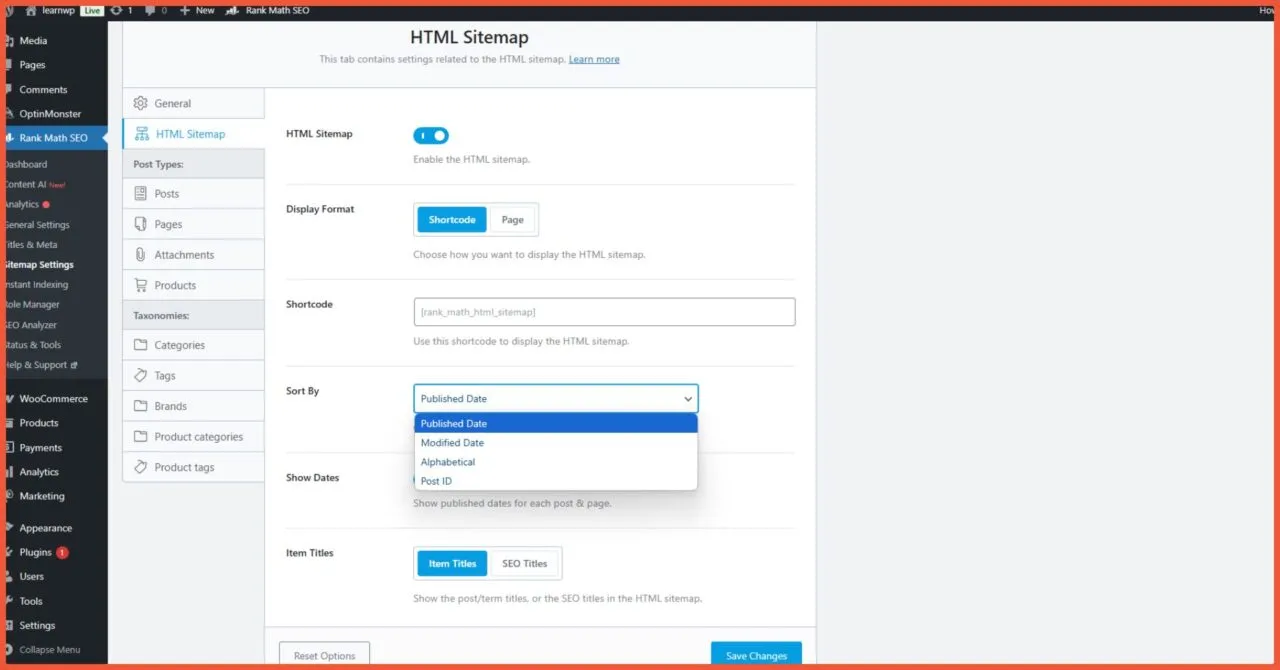Disable the HTML Sitemap toggle
The image size is (1280, 670).
click(430, 135)
